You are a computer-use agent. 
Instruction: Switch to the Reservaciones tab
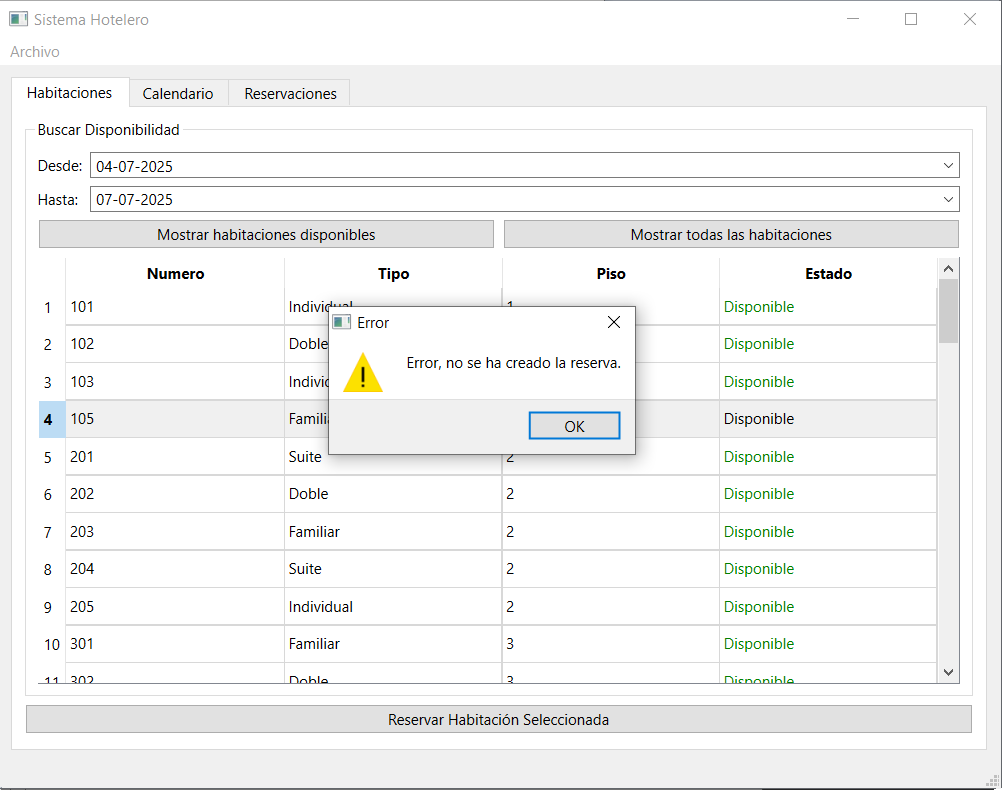(290, 93)
